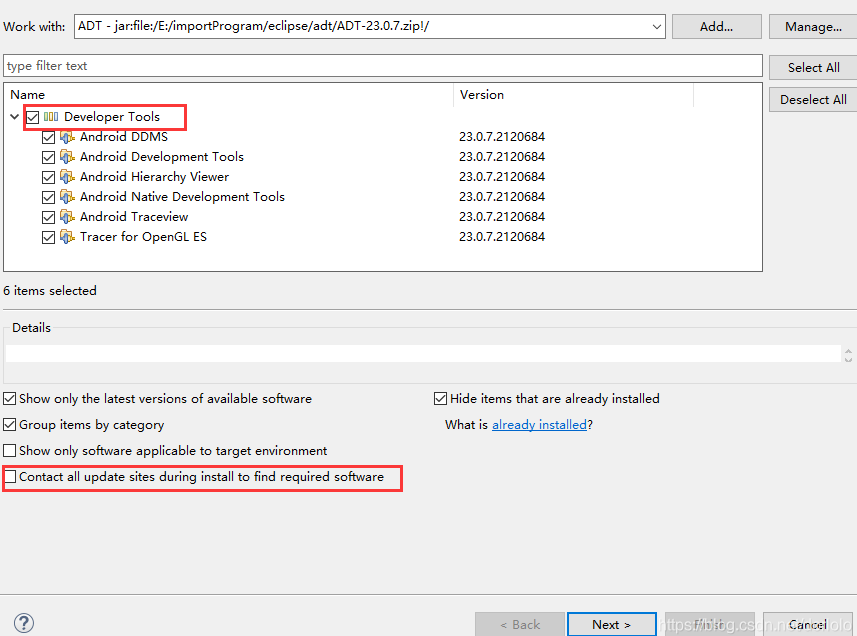Select the Android Development Tools row text
Image resolution: width=857 pixels, height=636 pixels.
click(162, 157)
